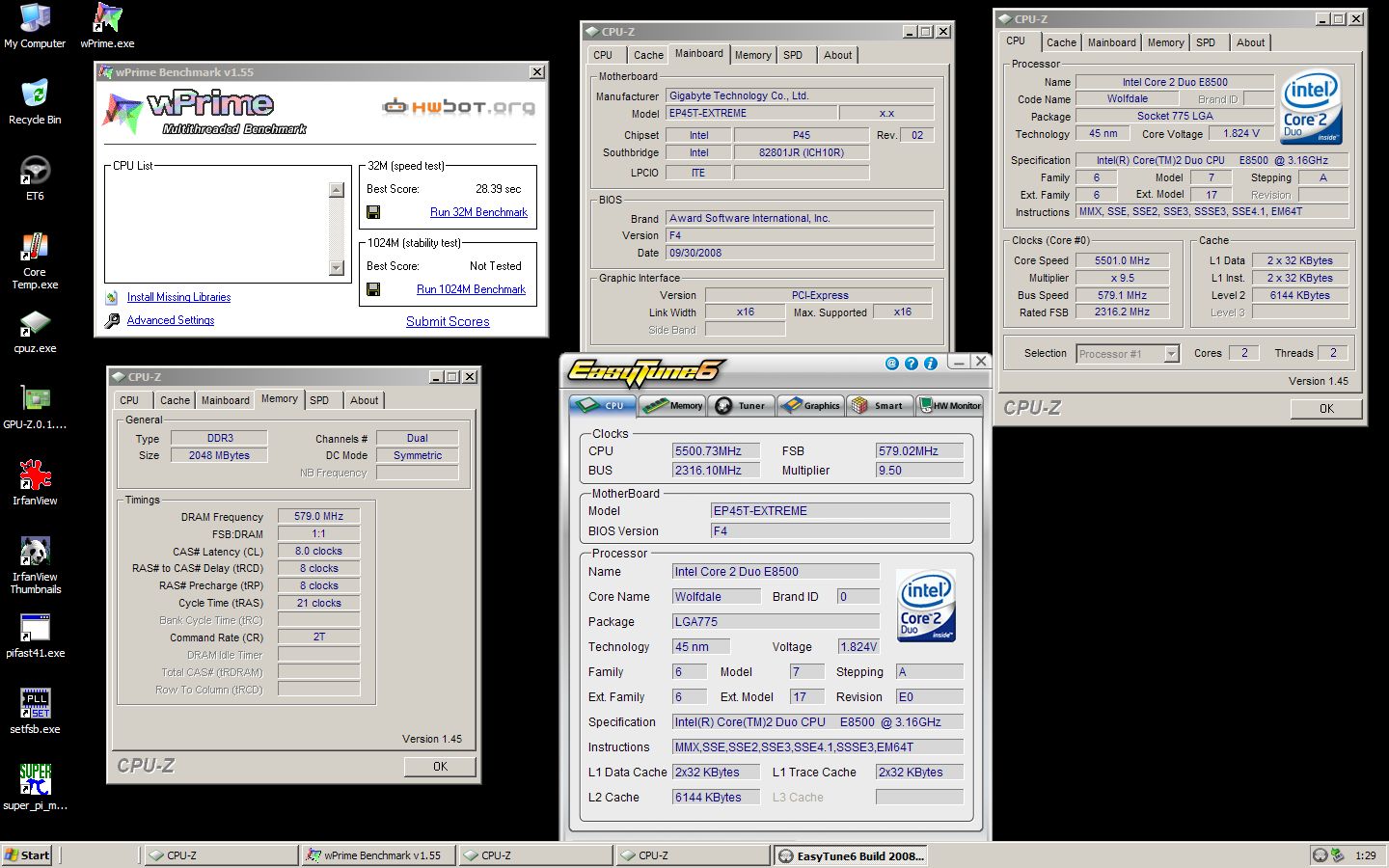Click Advanced Settings wrench icon
The height and width of the screenshot is (868, 1389).
coord(112,320)
